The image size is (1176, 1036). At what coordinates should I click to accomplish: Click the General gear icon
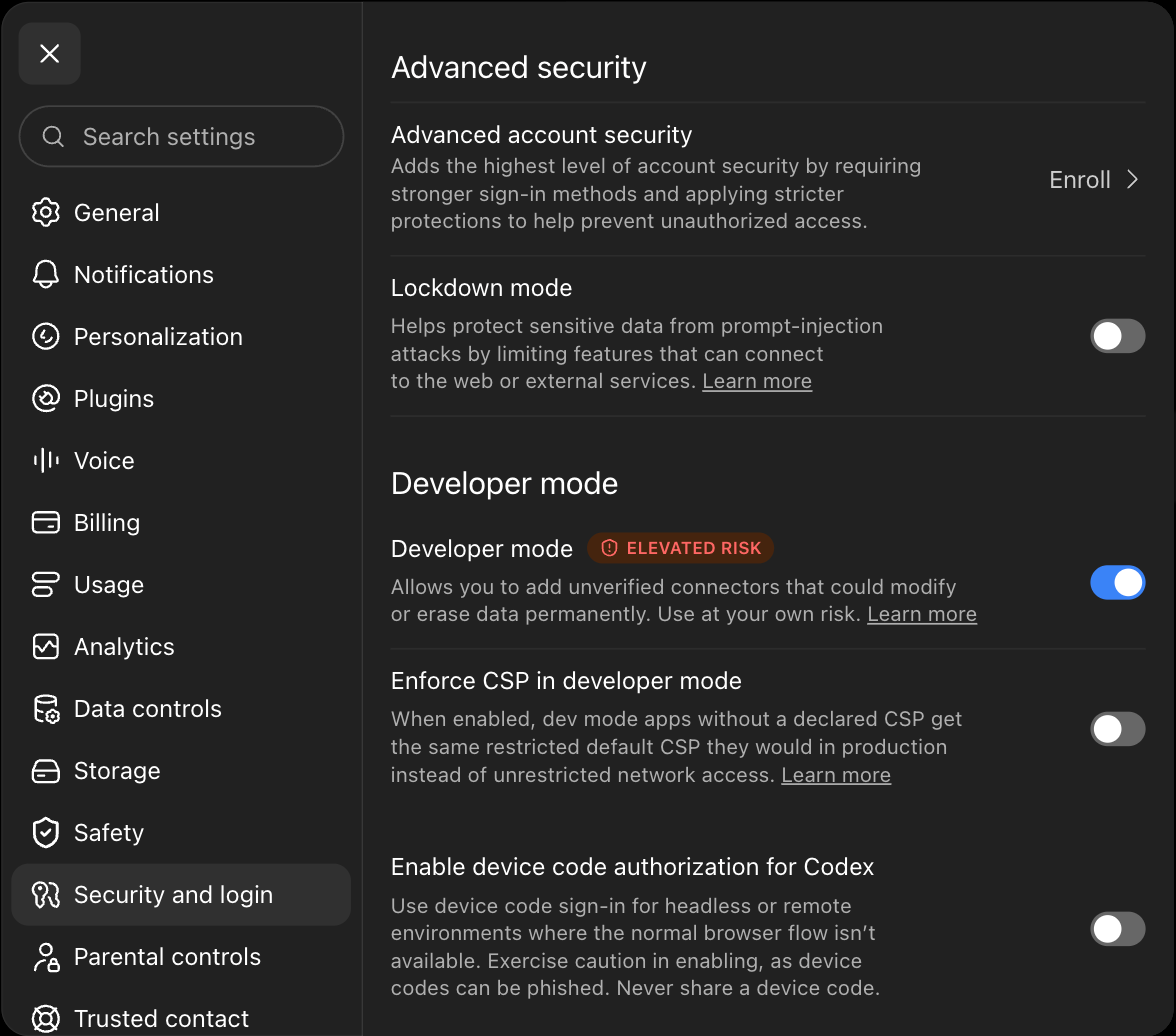[46, 212]
